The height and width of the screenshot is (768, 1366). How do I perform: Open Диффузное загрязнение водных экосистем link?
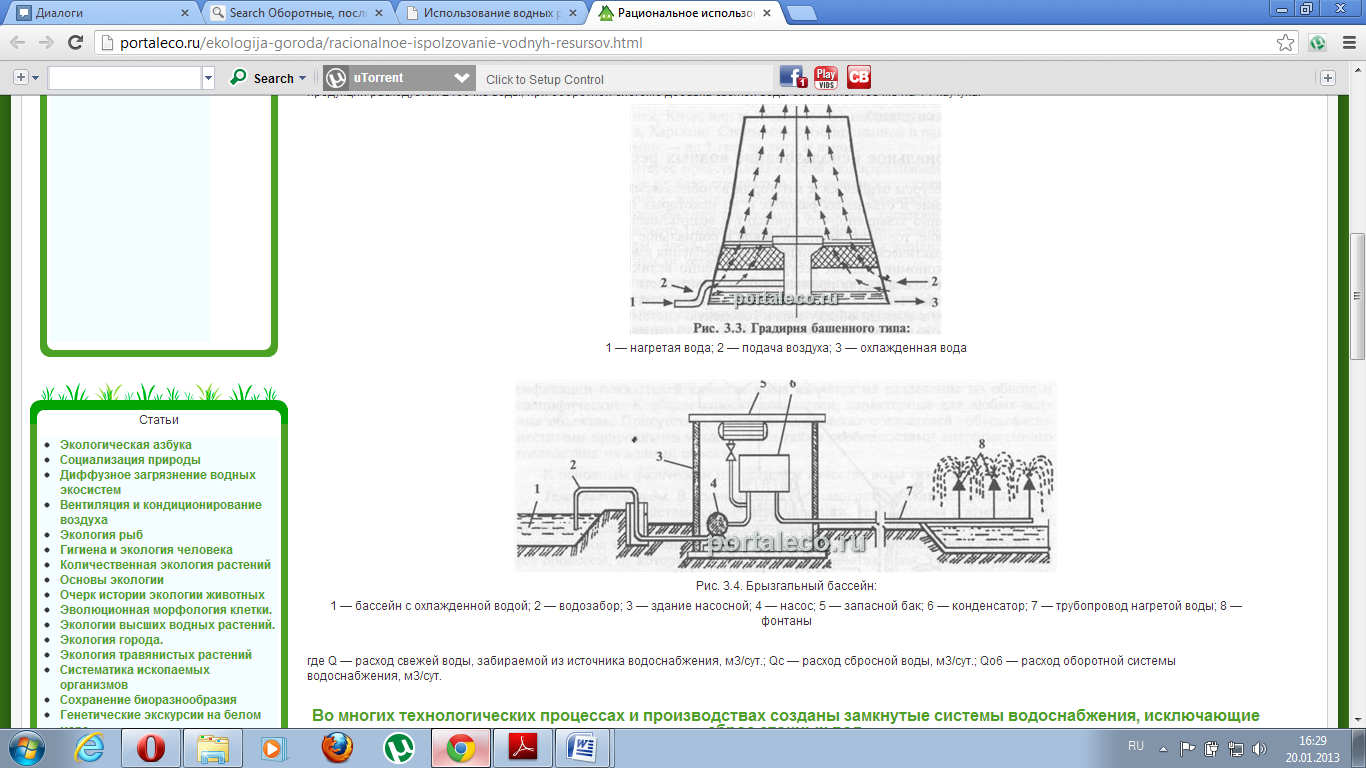[x=158, y=482]
